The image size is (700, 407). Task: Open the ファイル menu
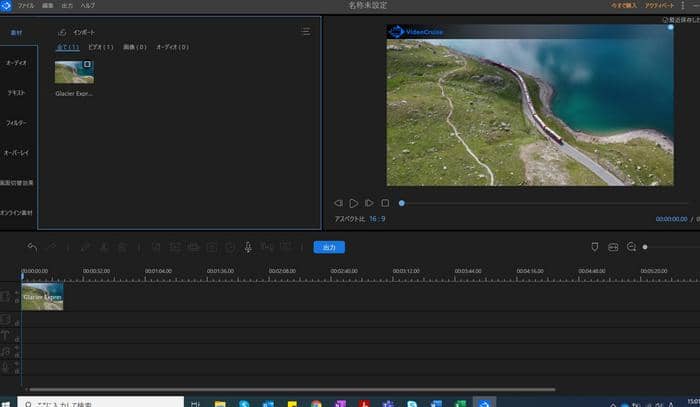pyautogui.click(x=26, y=5)
